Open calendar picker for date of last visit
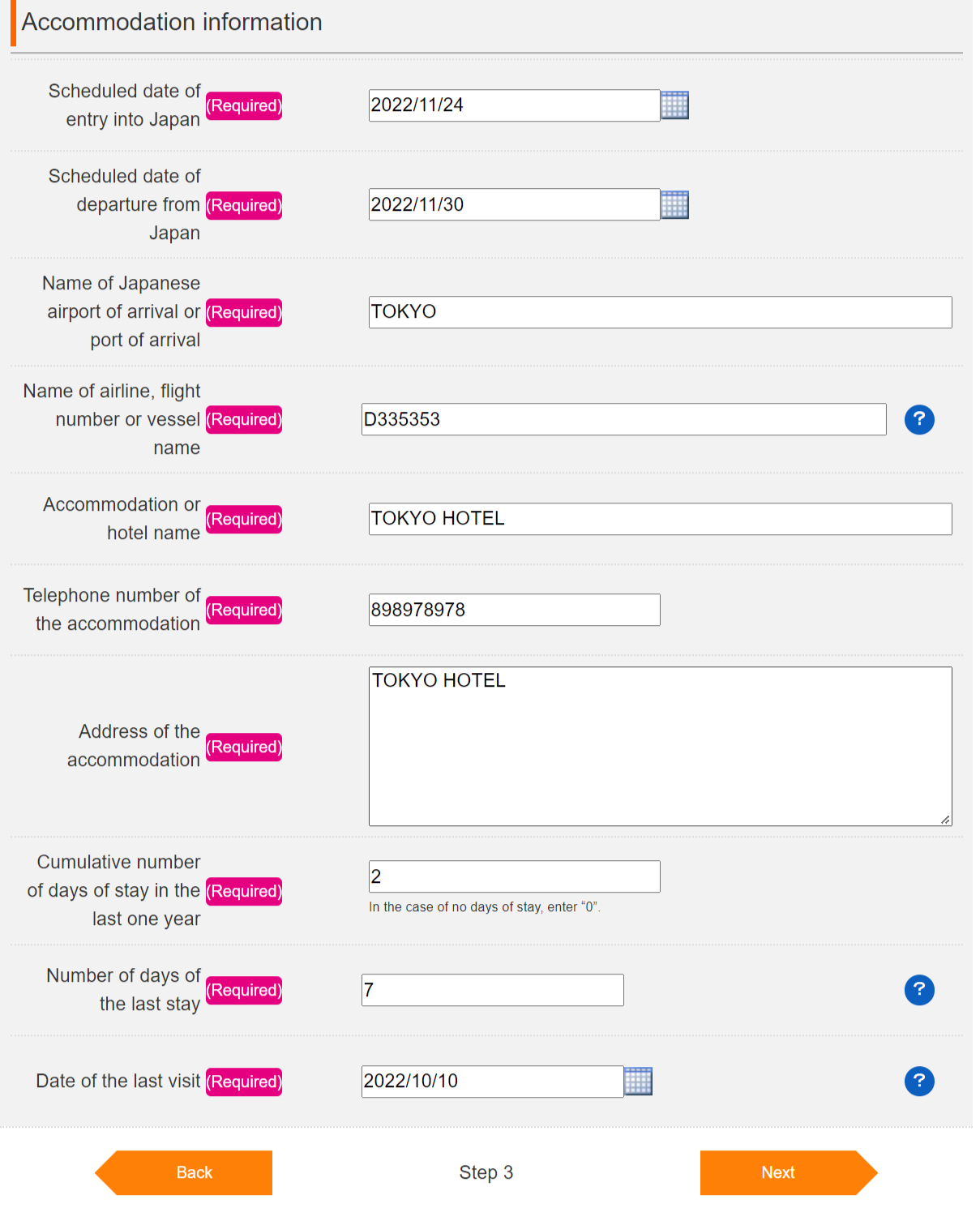The width and height of the screenshot is (980, 1208). click(638, 1082)
